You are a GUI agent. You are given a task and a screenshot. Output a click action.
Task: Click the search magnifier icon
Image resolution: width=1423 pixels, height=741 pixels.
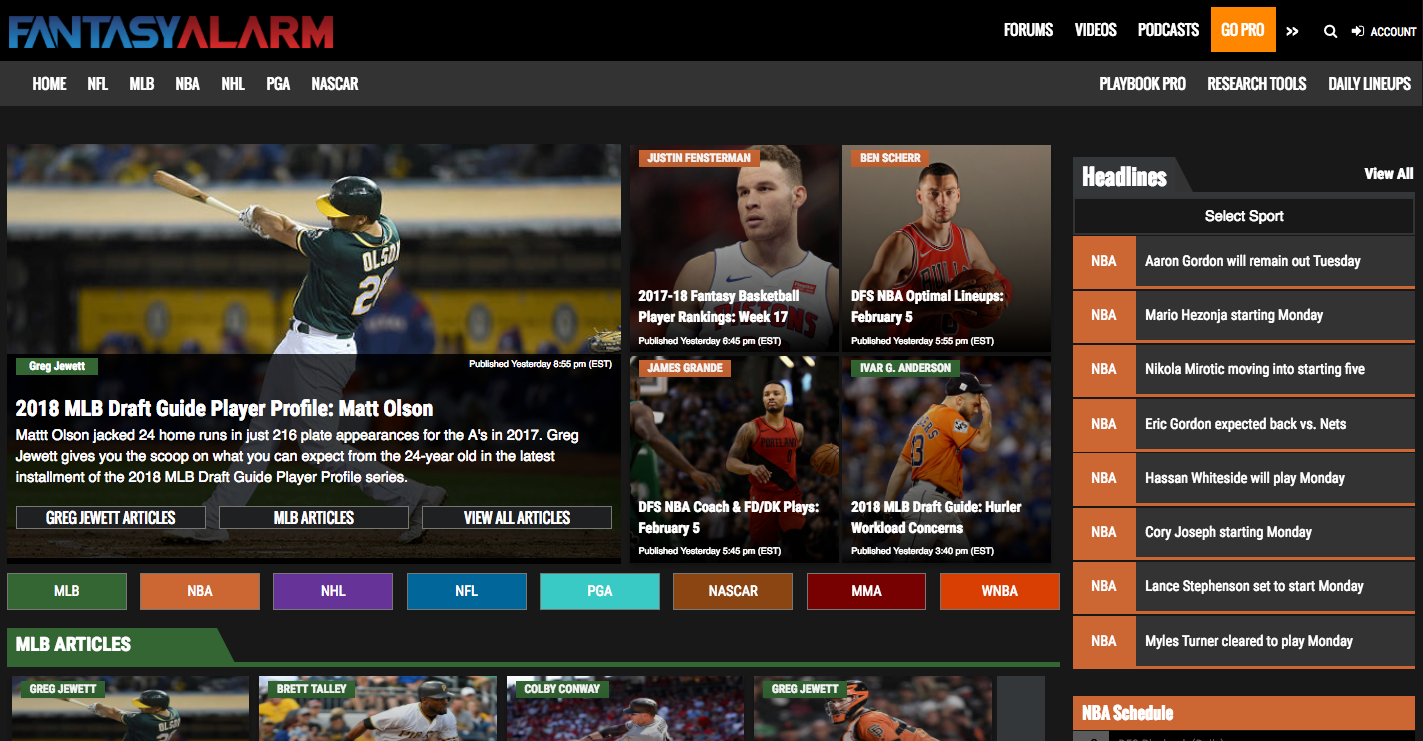pos(1330,31)
